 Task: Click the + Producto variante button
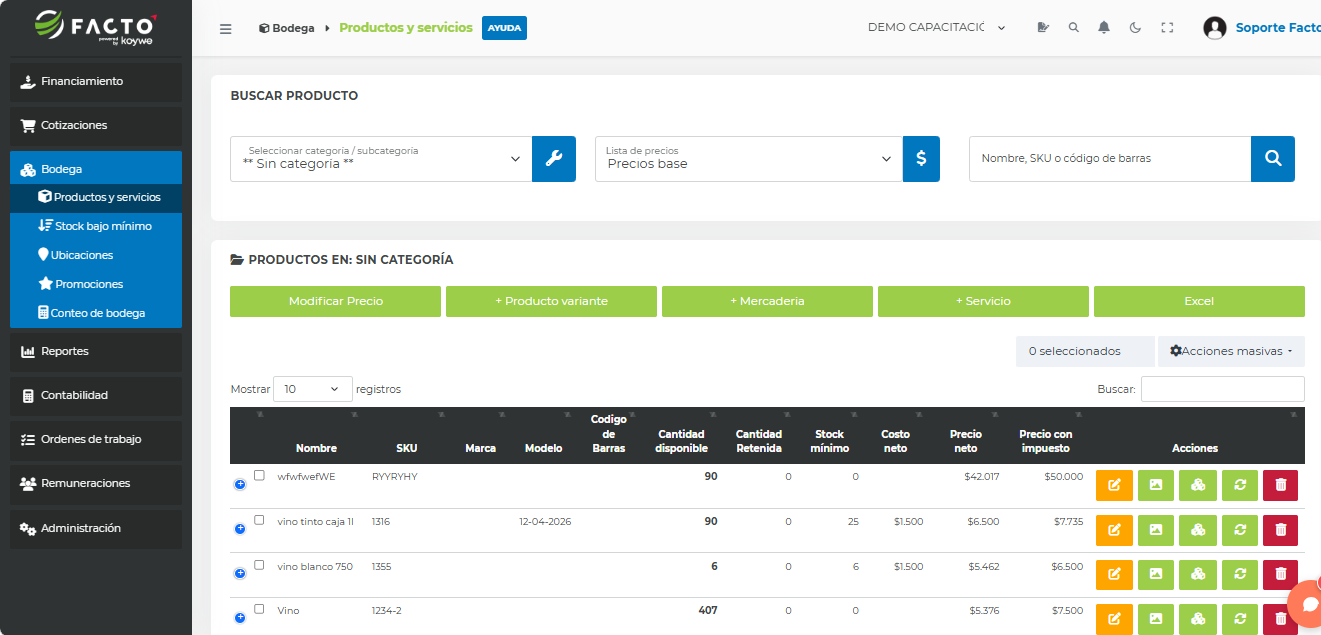click(551, 302)
